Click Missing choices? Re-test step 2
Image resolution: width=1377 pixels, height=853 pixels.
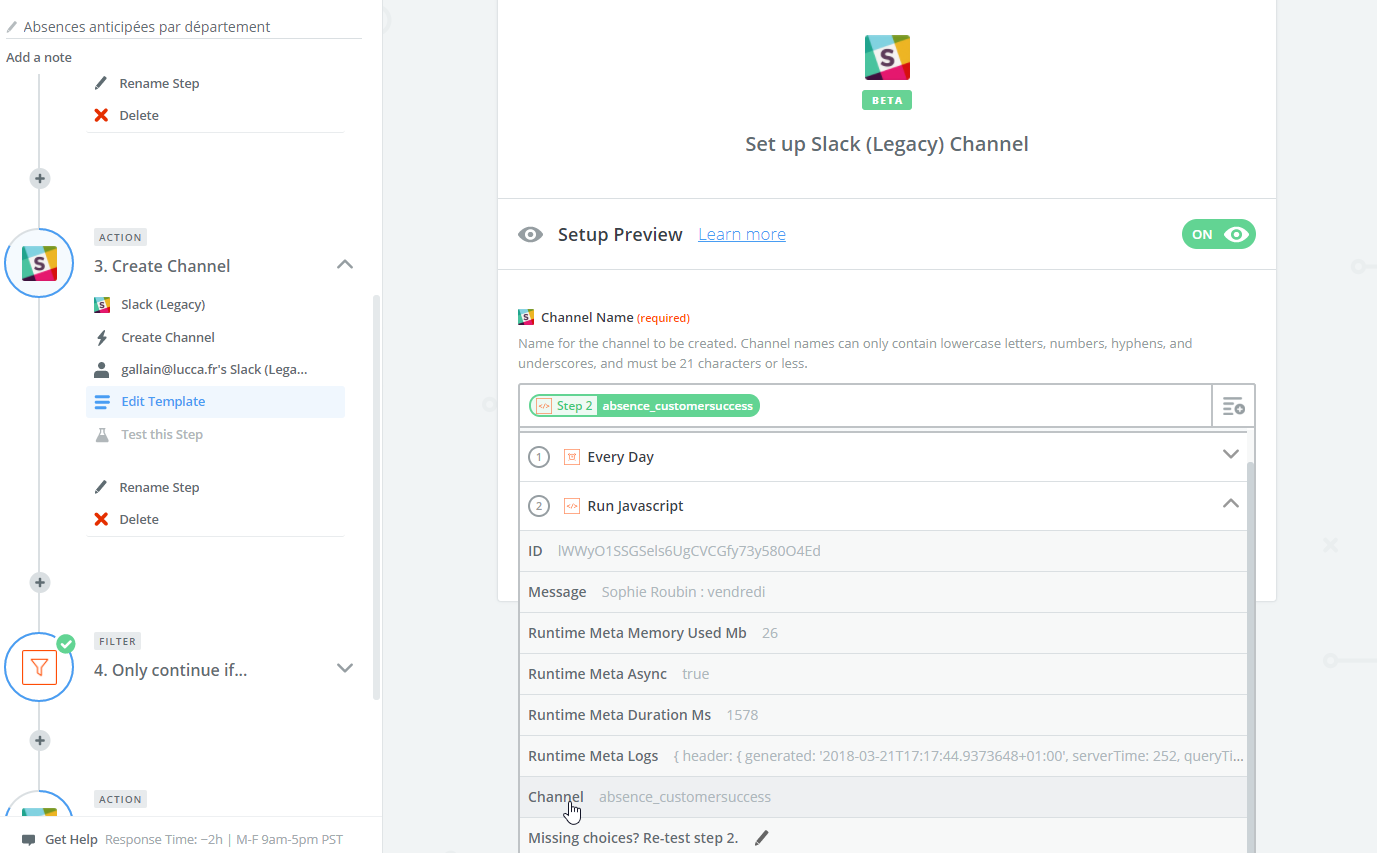click(x=633, y=838)
